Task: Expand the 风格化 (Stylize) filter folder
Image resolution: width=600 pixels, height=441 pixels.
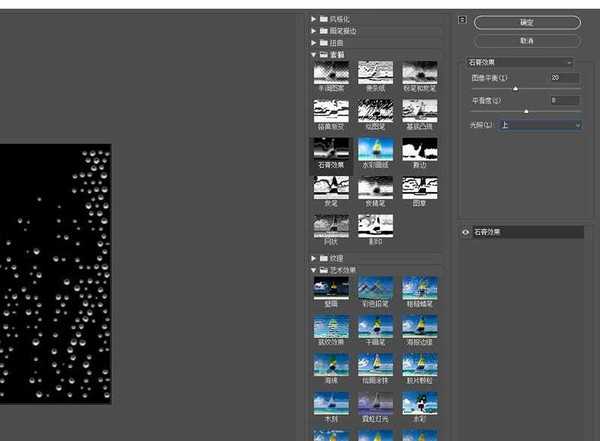Action: pyautogui.click(x=314, y=19)
